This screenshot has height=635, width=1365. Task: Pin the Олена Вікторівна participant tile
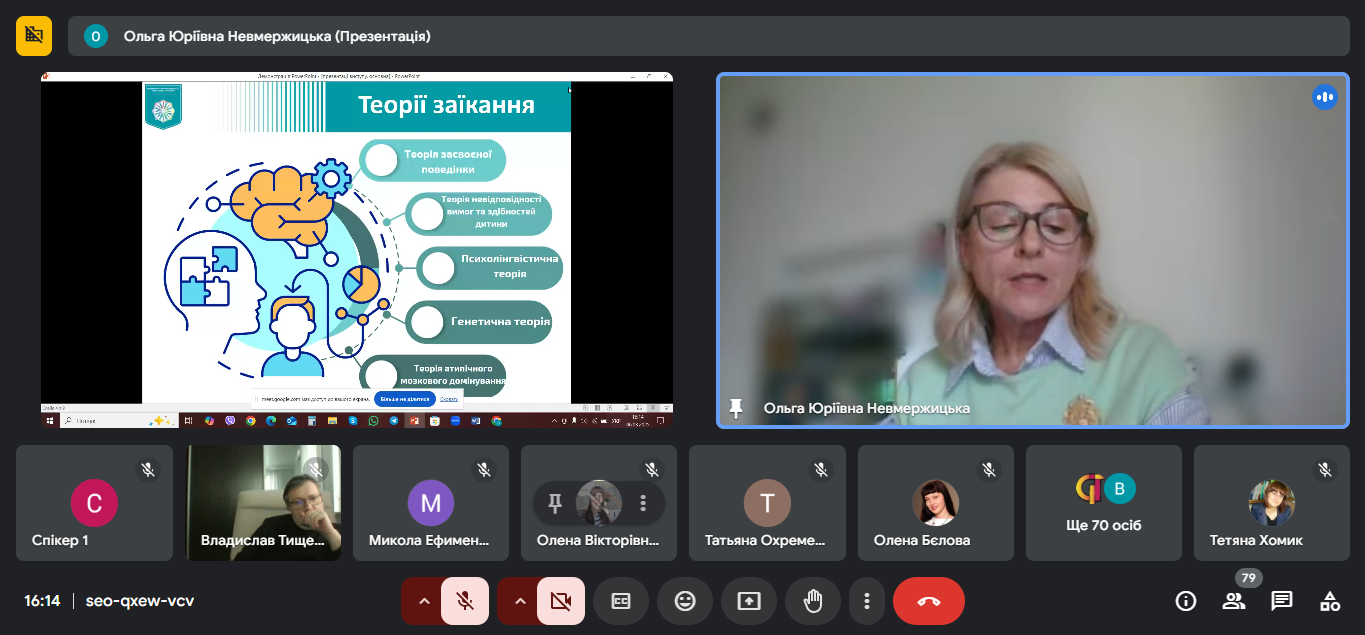[x=555, y=503]
